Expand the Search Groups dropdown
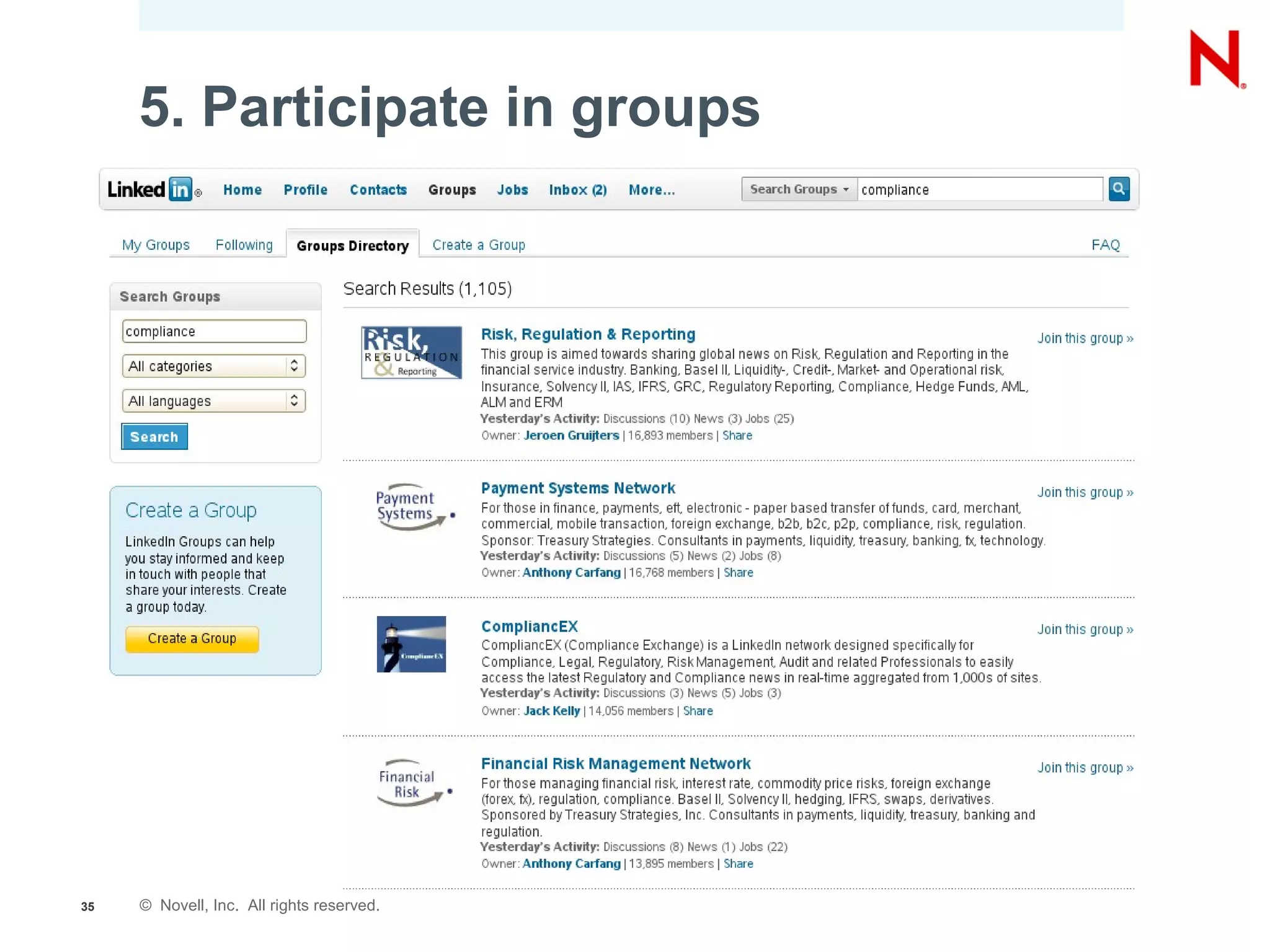This screenshot has height=952, width=1270. point(799,189)
